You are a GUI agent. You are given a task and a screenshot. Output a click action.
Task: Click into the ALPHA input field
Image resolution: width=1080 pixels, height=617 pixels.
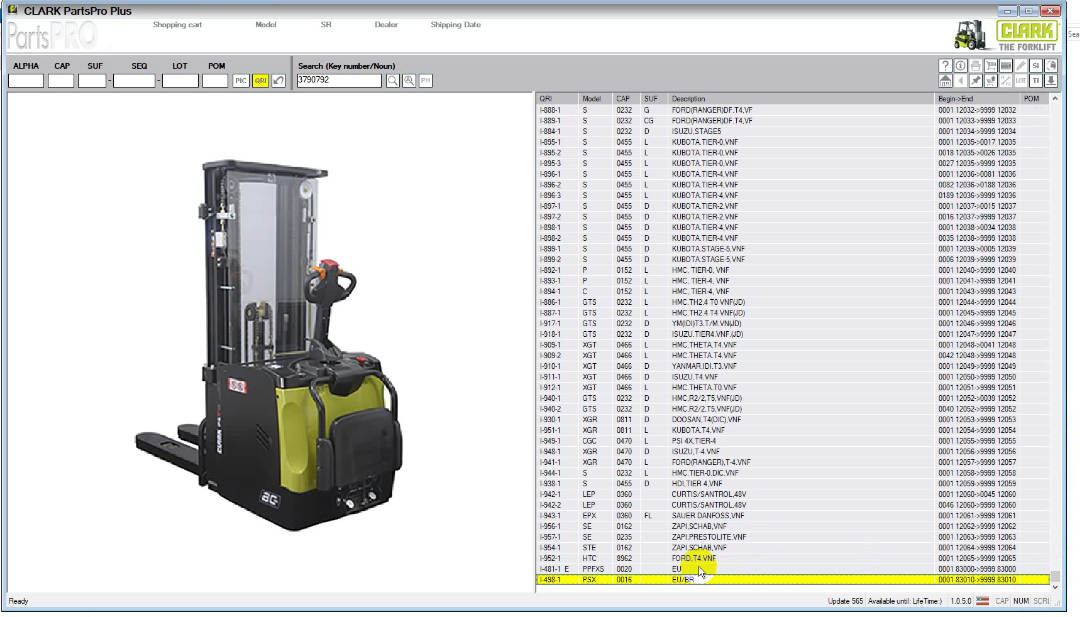coord(26,80)
